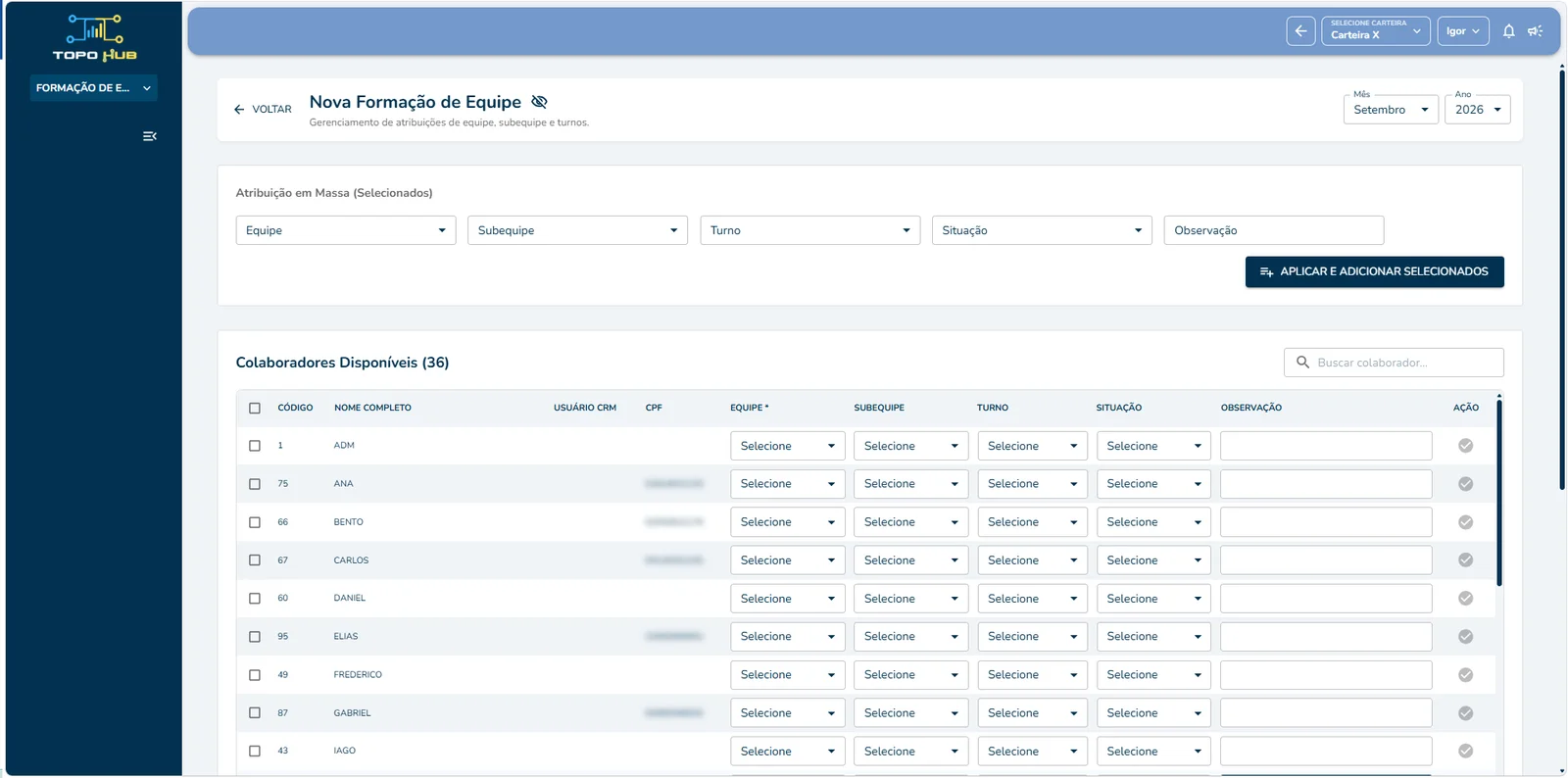Image resolution: width=1568 pixels, height=778 pixels.
Task: Open the Mês Setembro dropdown
Action: coord(1391,109)
